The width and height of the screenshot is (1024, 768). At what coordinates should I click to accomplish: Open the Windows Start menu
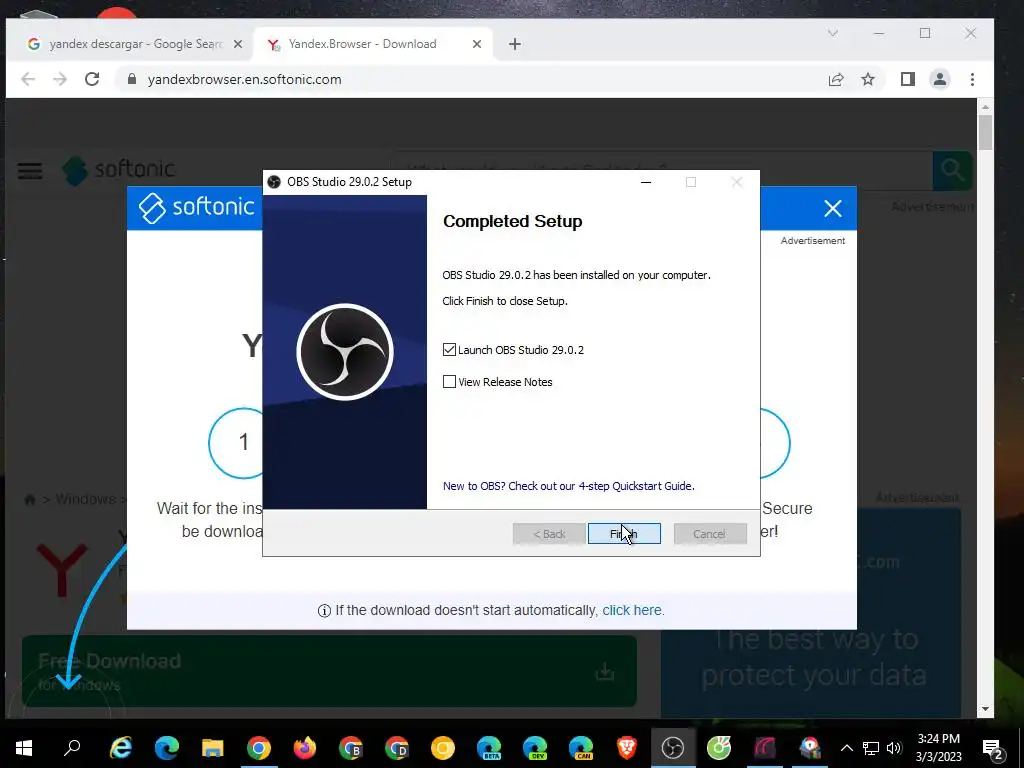point(24,747)
